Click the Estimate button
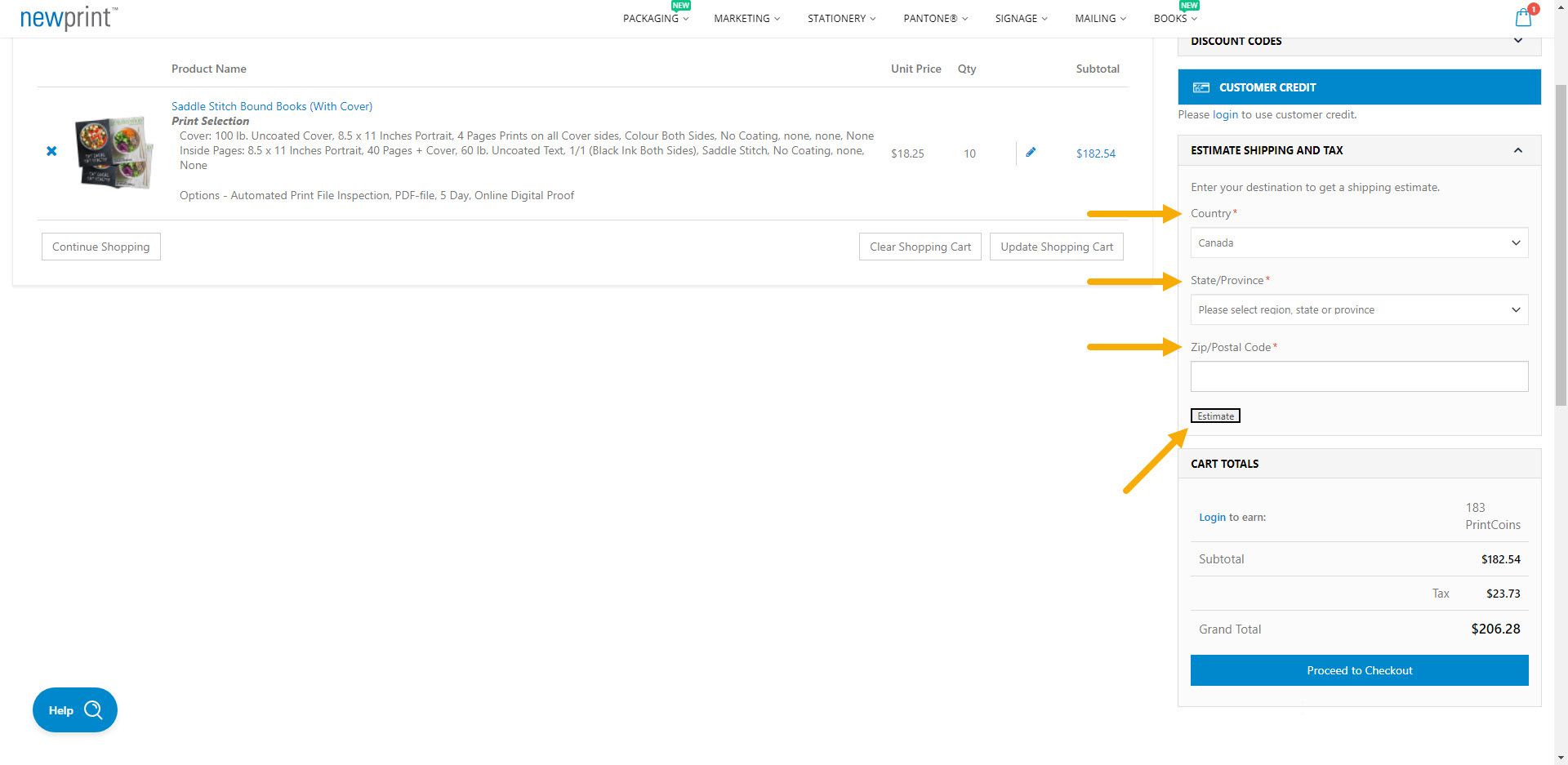 click(x=1215, y=415)
